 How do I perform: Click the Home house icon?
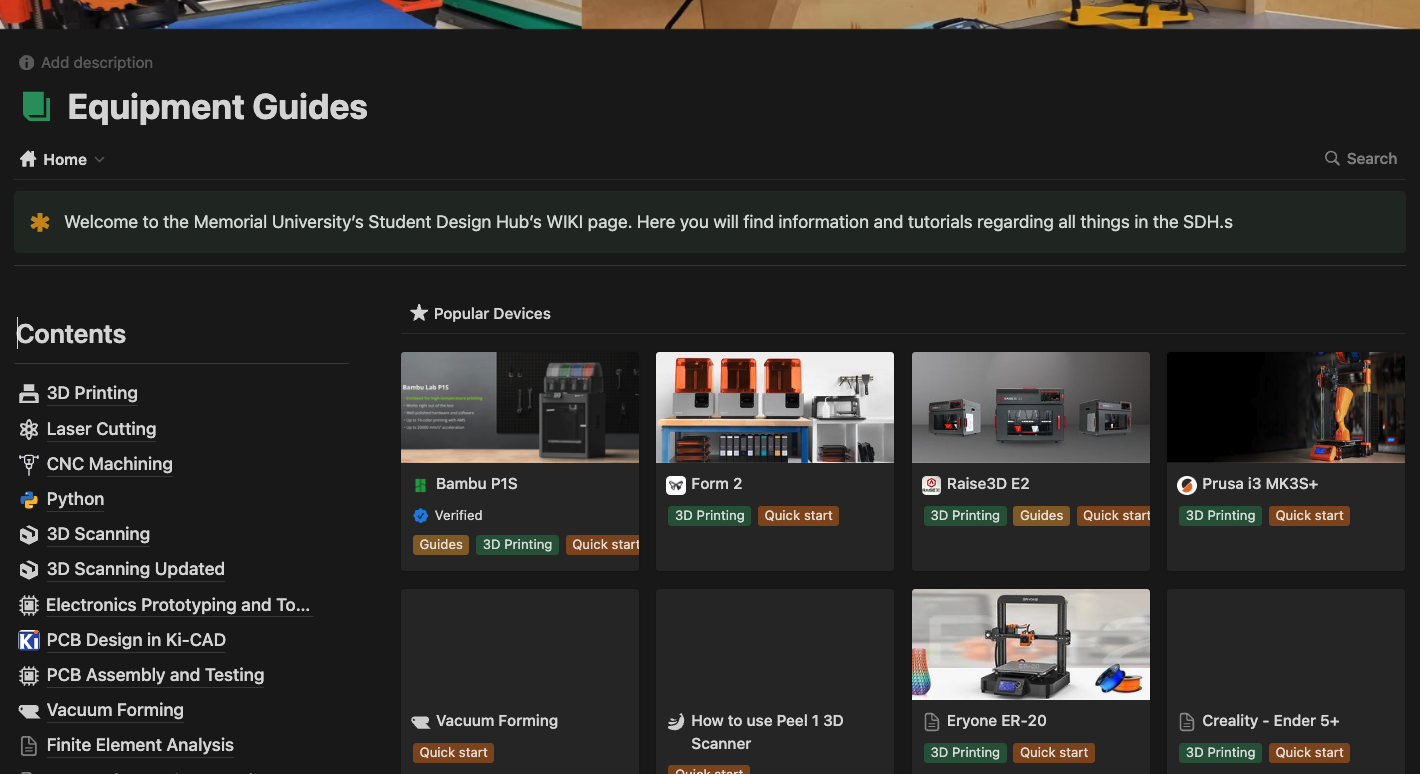tap(28, 159)
